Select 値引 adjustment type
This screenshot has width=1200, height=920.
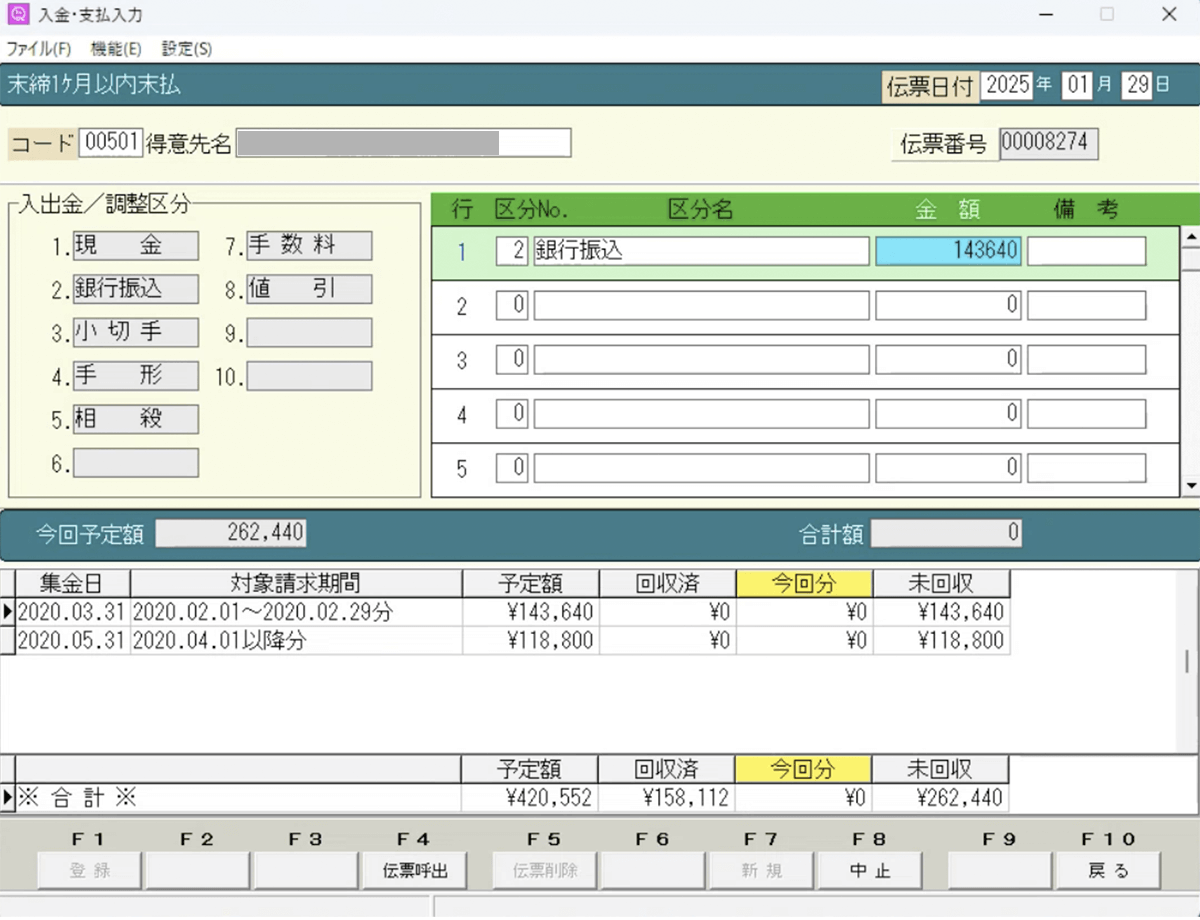309,289
